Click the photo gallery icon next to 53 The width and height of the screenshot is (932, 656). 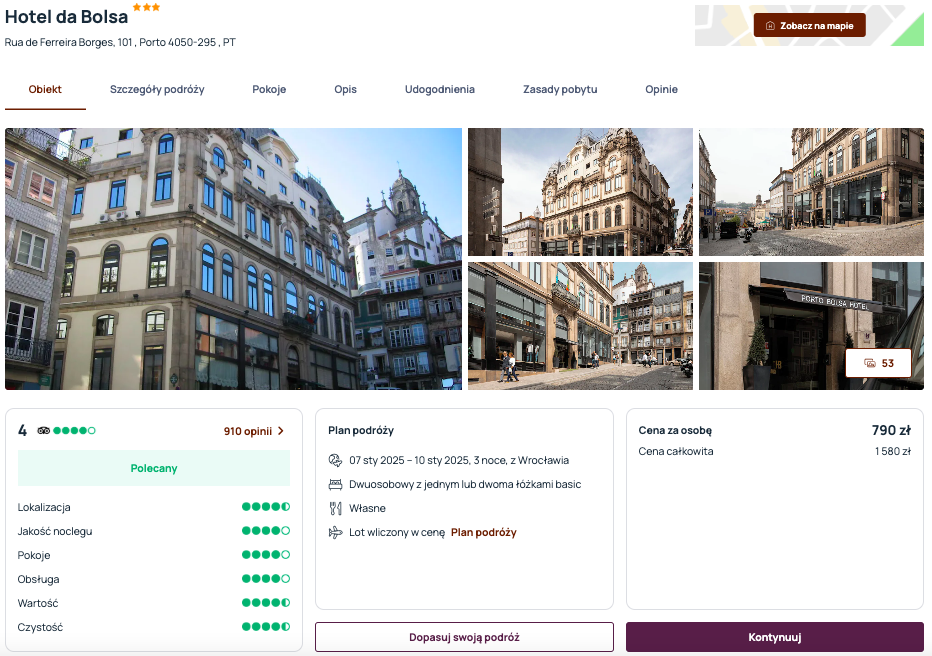tap(870, 363)
